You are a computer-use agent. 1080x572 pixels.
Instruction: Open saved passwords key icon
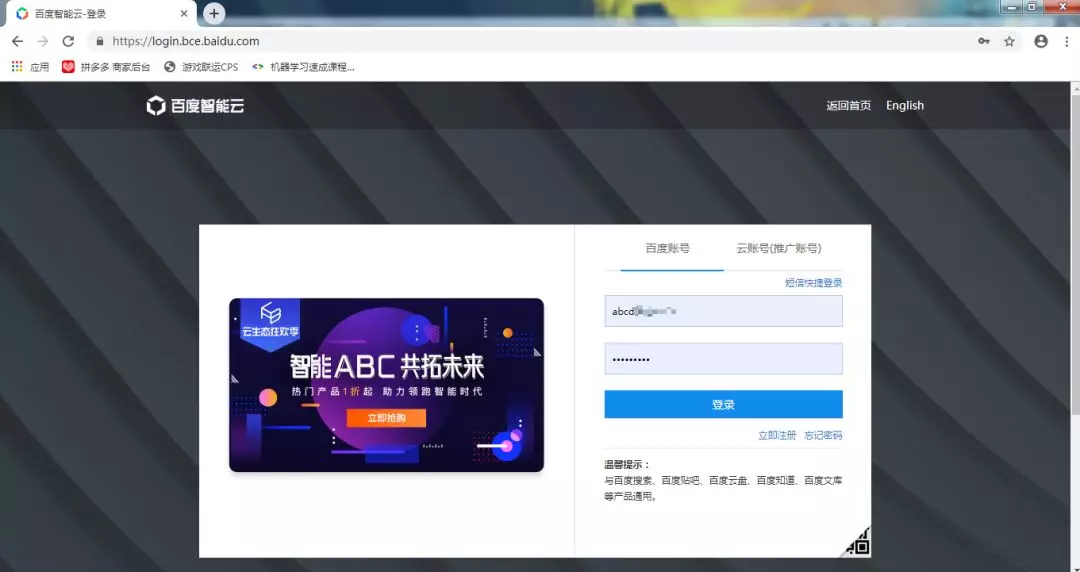tap(984, 41)
